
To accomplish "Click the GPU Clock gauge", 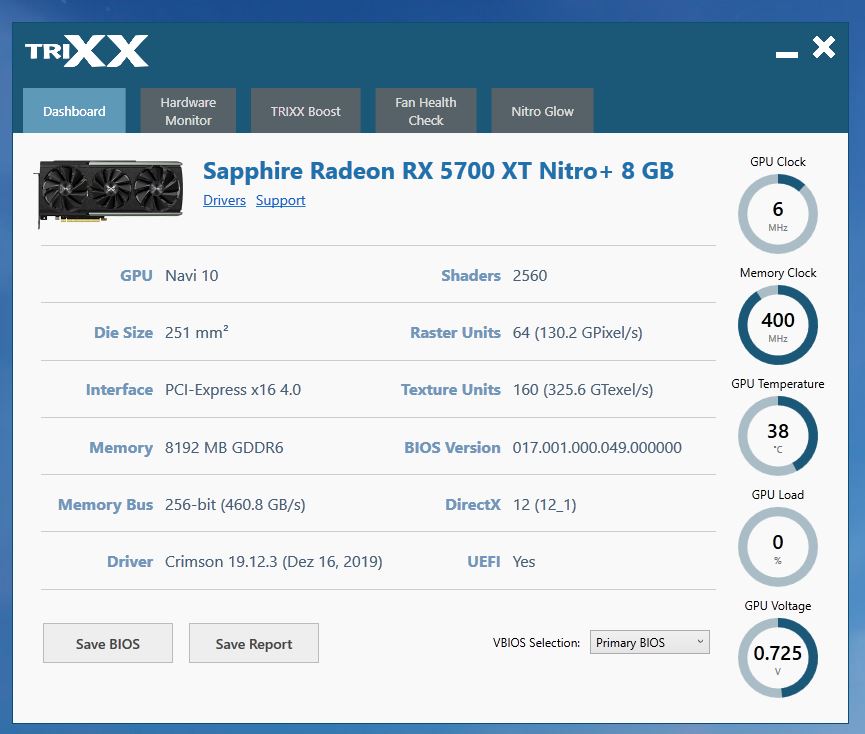I will coord(778,214).
